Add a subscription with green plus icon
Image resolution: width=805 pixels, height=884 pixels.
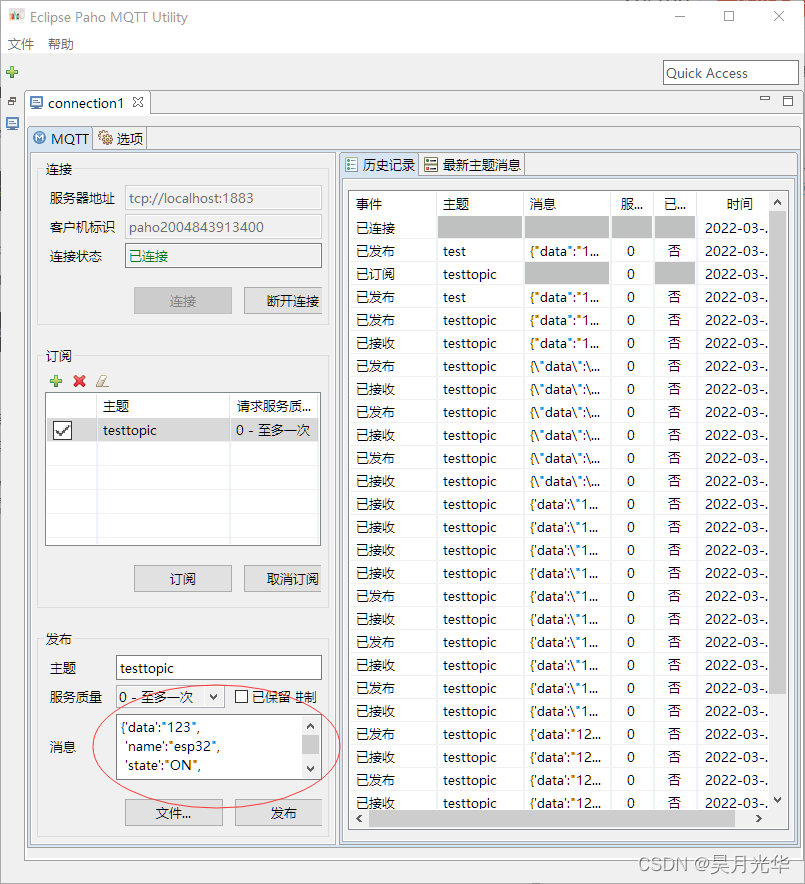pos(56,381)
